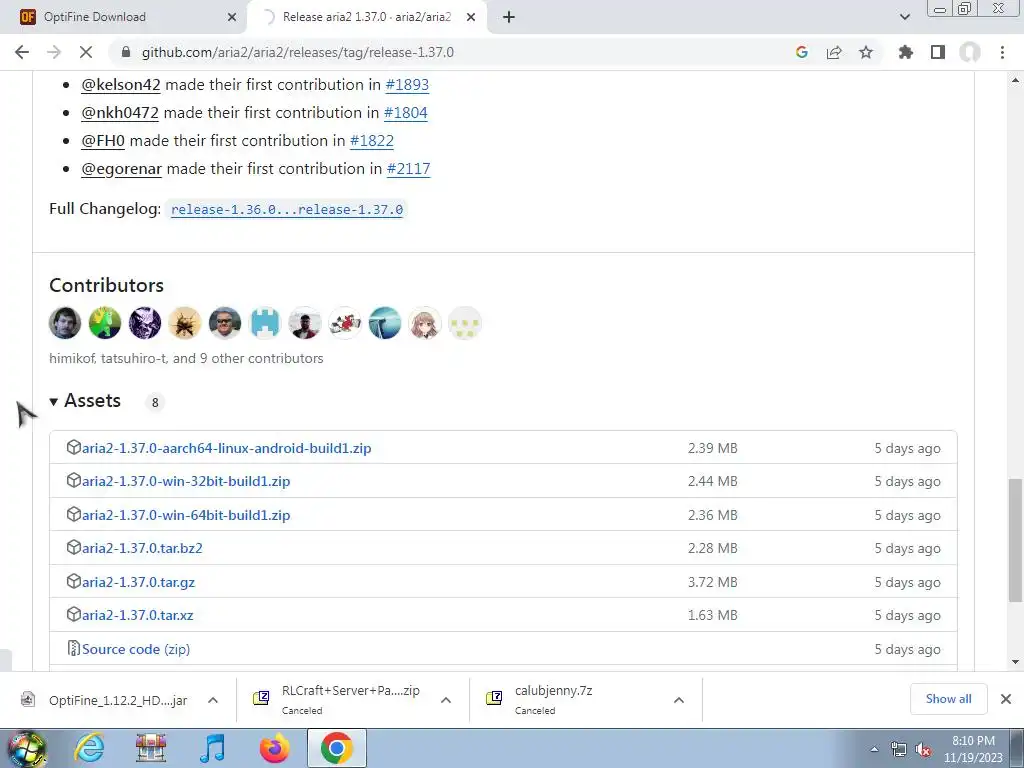This screenshot has width=1024, height=768.
Task: Share this page via share icon
Action: click(x=834, y=52)
